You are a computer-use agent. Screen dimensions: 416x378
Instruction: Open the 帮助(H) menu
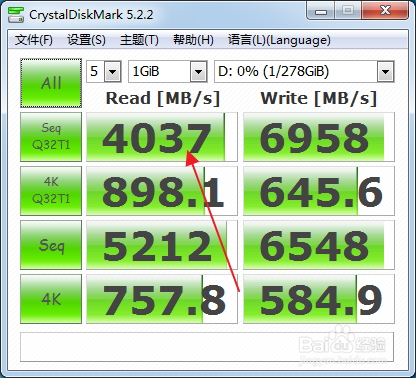[x=193, y=40]
